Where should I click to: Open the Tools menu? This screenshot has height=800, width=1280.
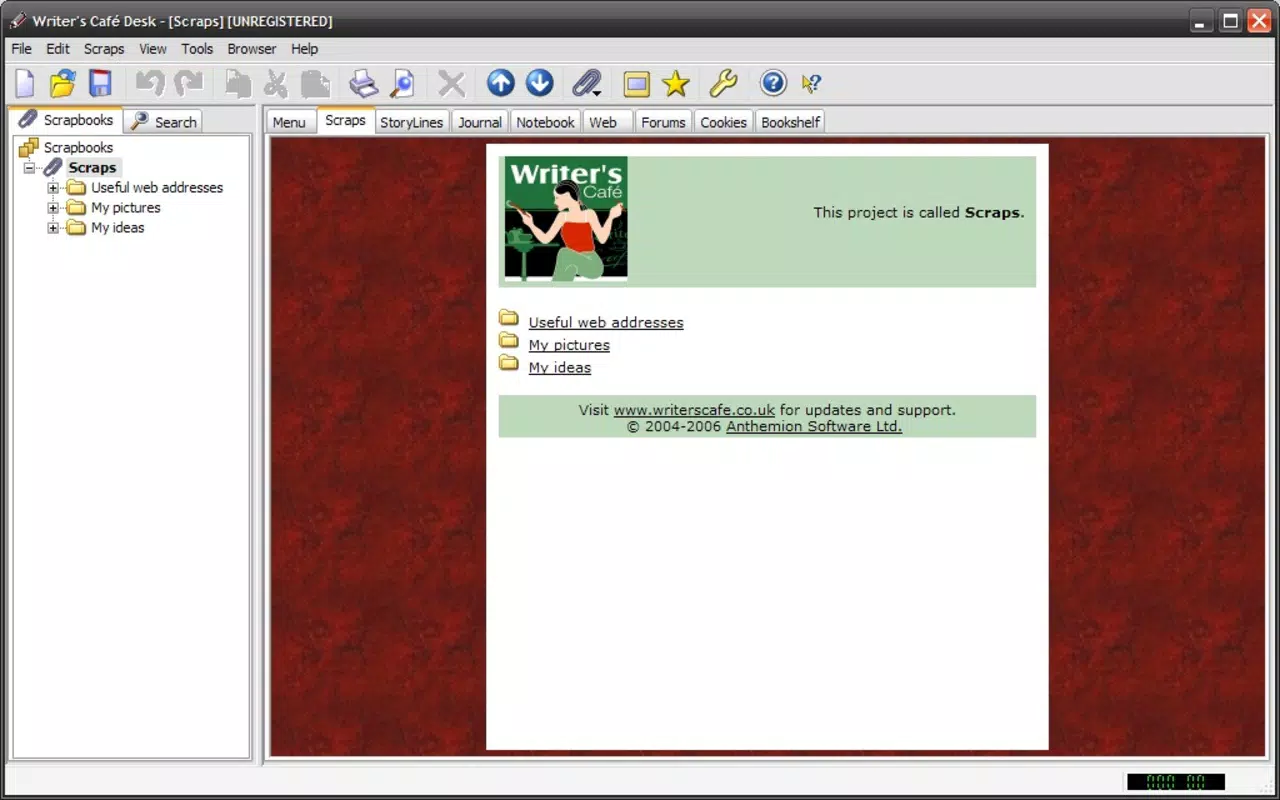(x=197, y=48)
